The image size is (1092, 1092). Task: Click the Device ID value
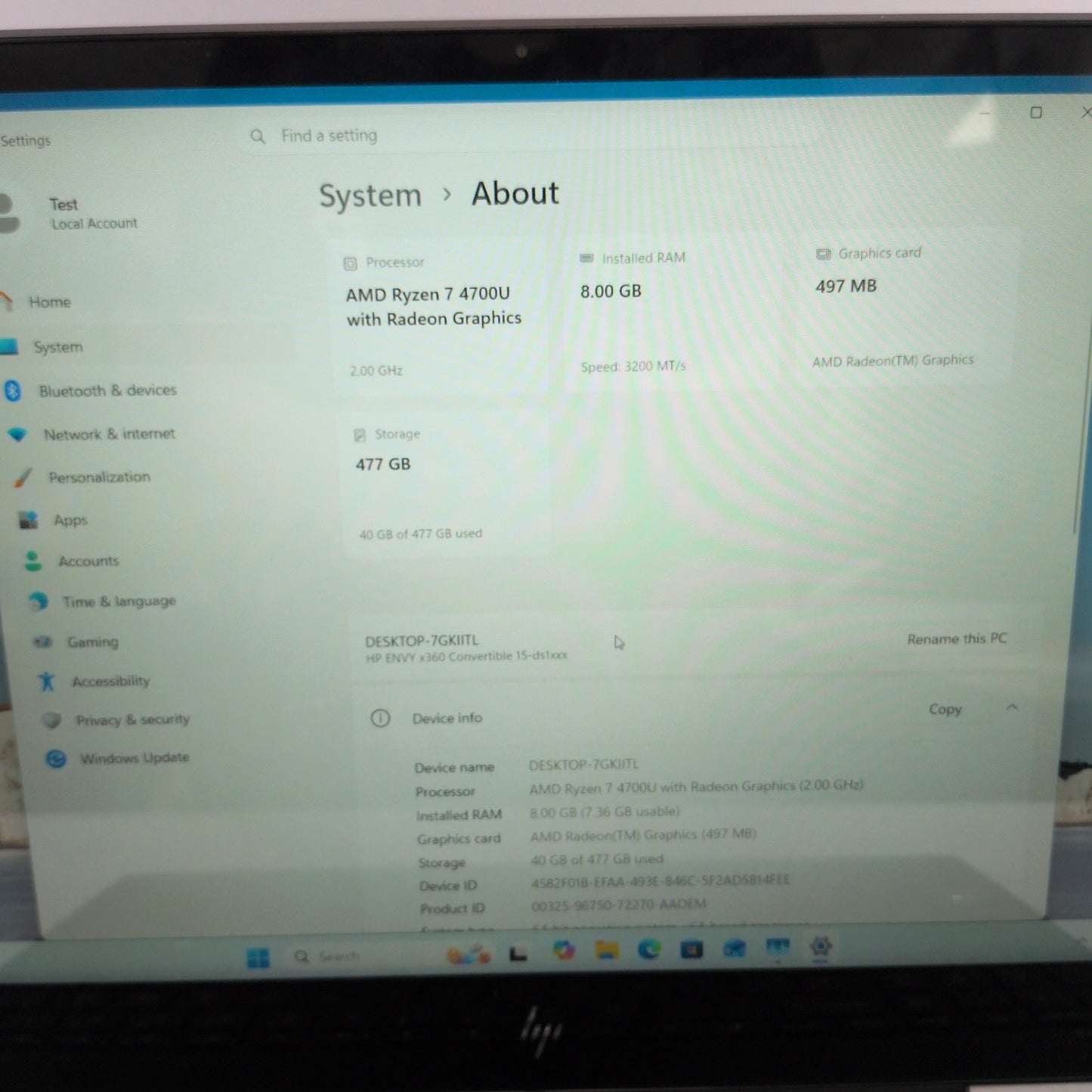point(660,881)
